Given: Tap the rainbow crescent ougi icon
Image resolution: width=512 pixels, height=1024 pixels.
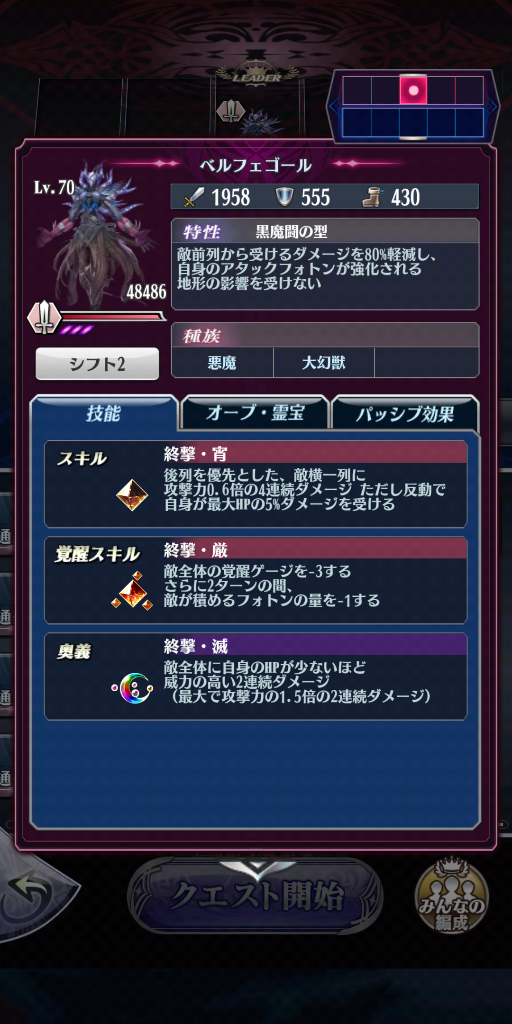Looking at the screenshot, I should [133, 686].
